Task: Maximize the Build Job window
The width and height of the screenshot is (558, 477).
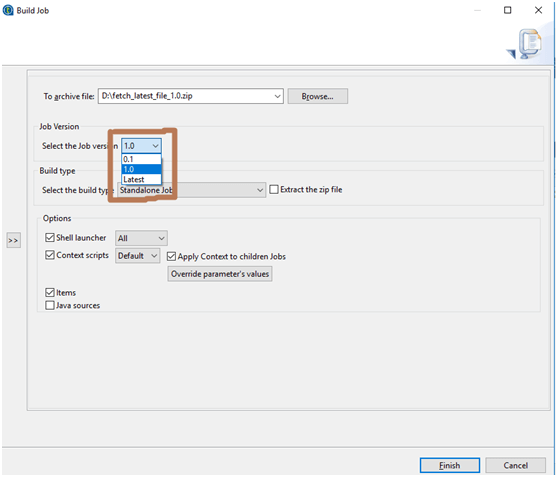Action: pos(507,10)
